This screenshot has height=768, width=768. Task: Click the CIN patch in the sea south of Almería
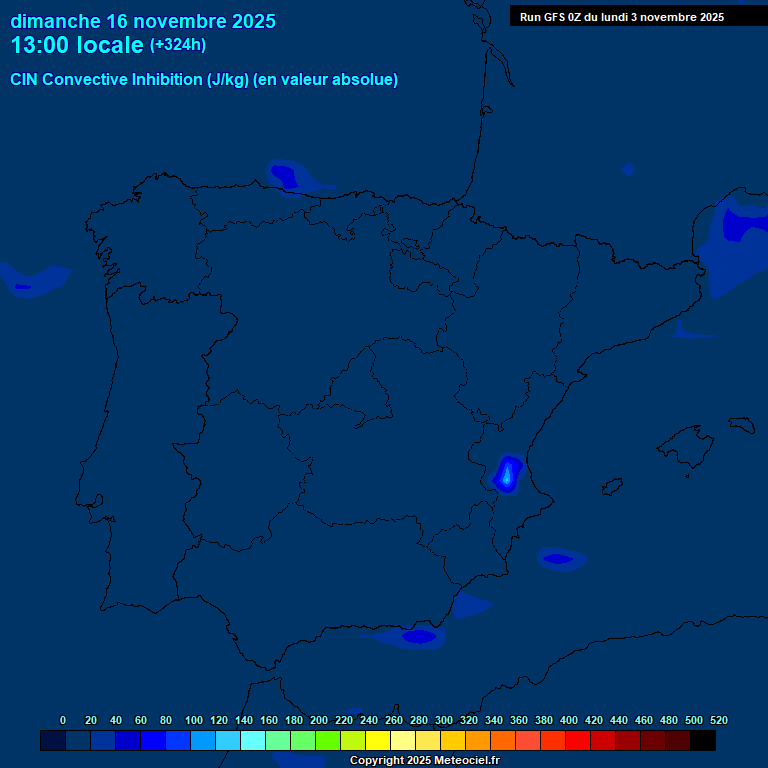(x=418, y=636)
